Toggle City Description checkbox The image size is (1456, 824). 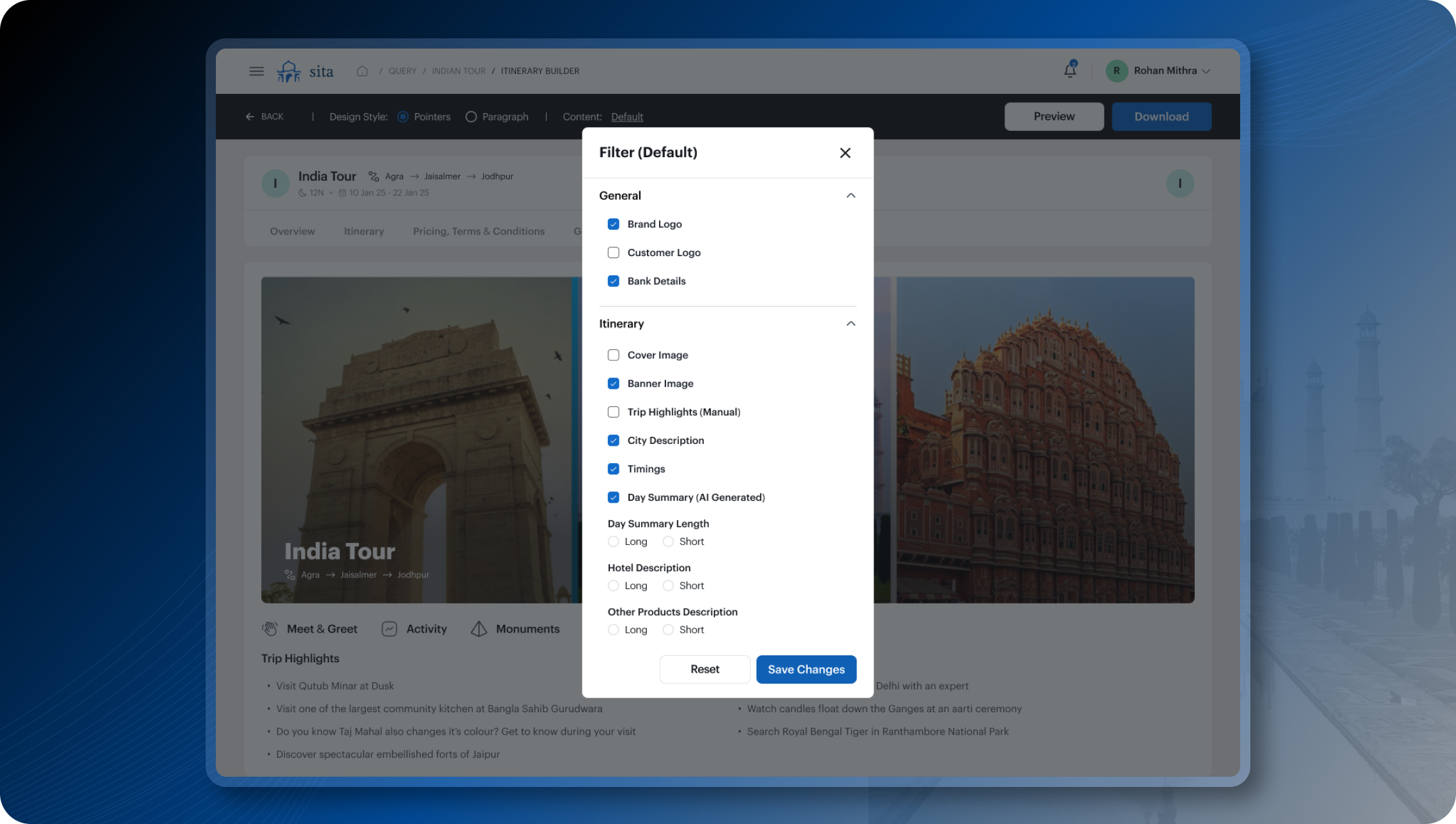[614, 441]
